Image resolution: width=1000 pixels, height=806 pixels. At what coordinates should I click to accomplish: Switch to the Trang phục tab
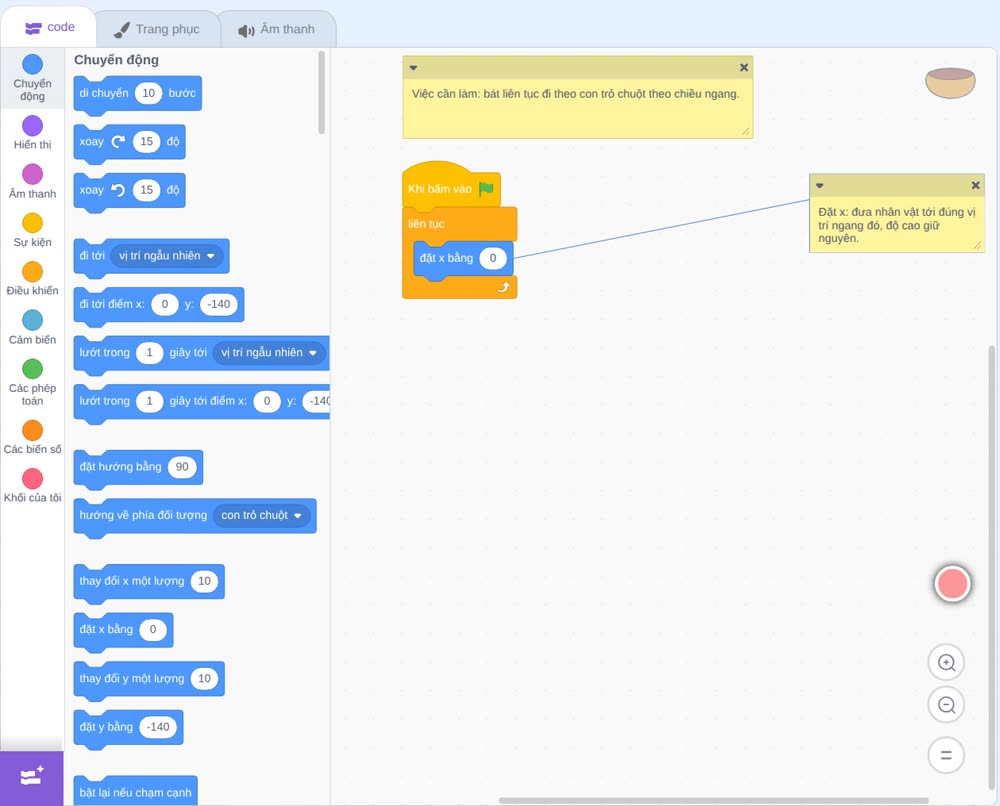[157, 29]
